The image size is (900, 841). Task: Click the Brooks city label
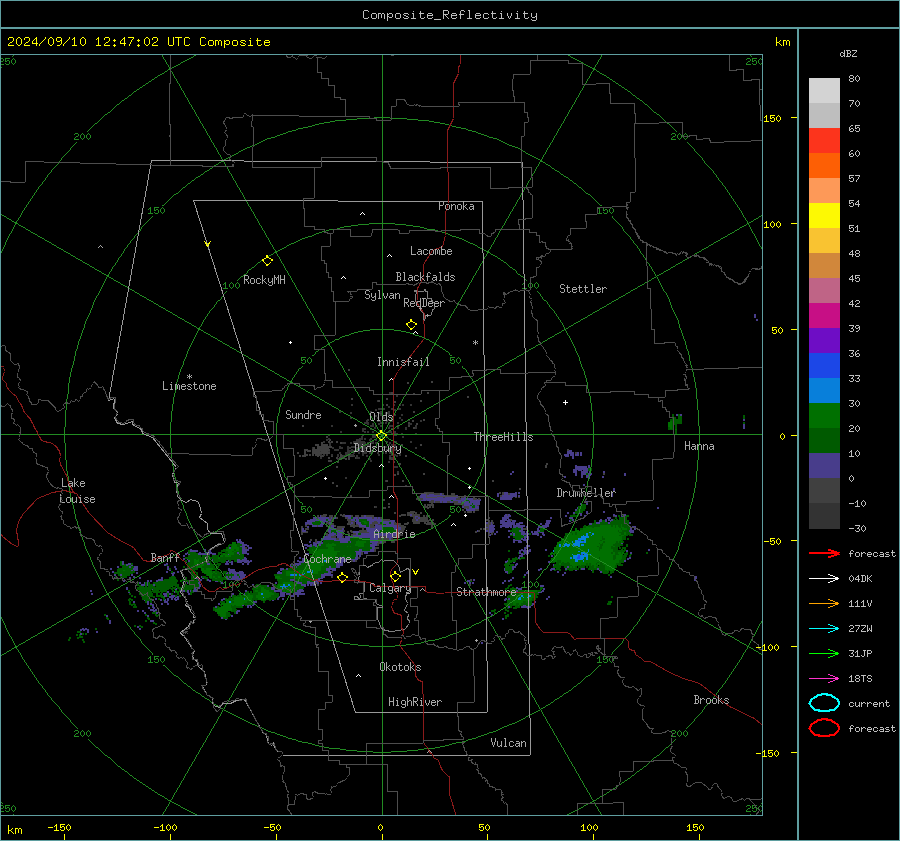point(711,700)
